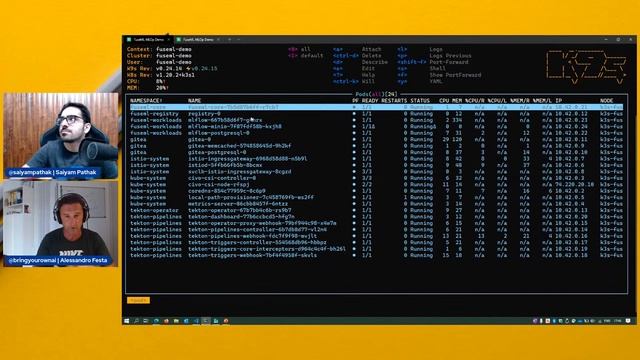Screen dimensions: 640x360
Task: Select the registry-0 pod row
Action: pyautogui.click(x=376, y=113)
